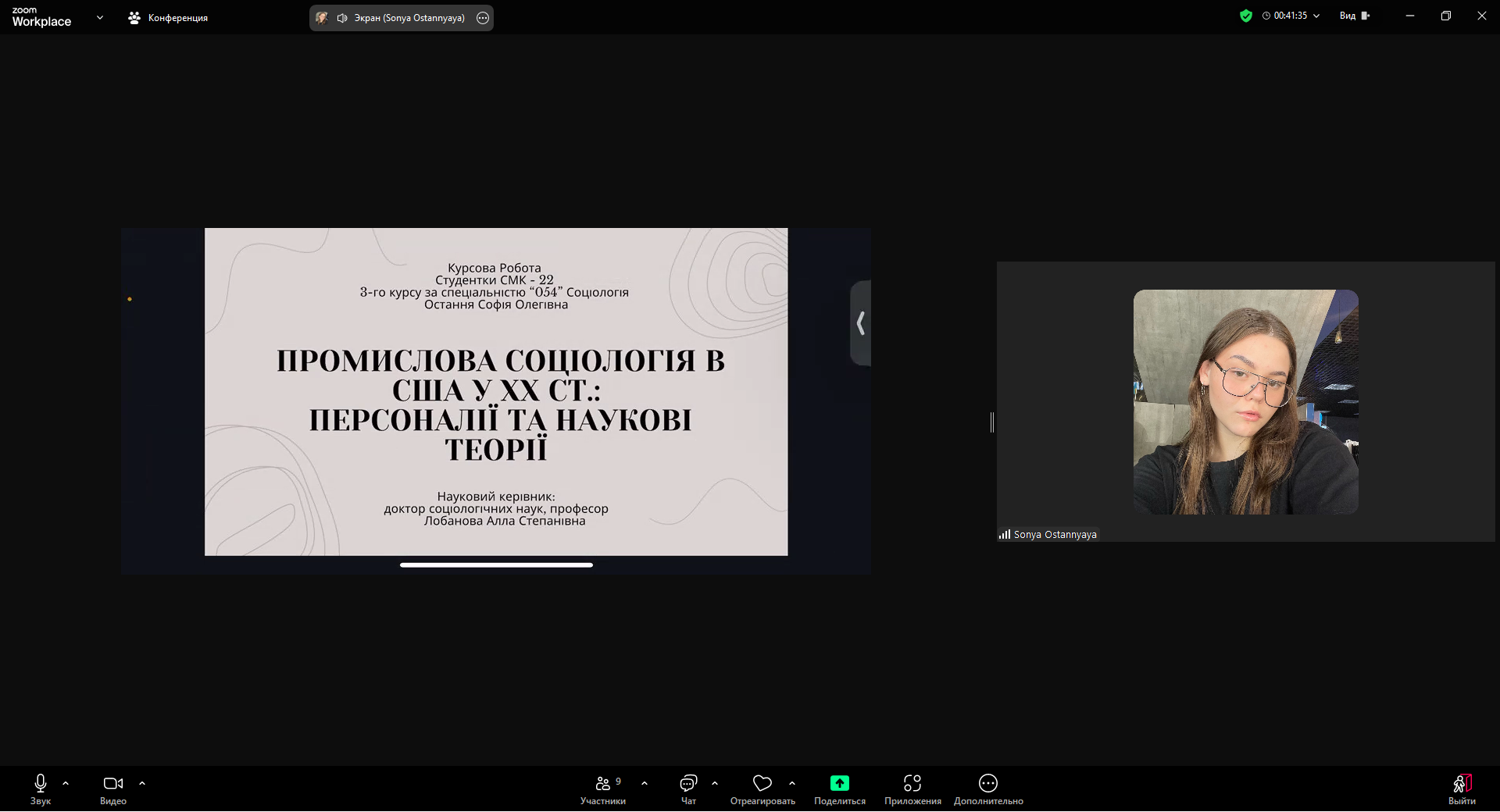Click the white home bar under slide
This screenshot has width=1500, height=812.
[x=496, y=564]
